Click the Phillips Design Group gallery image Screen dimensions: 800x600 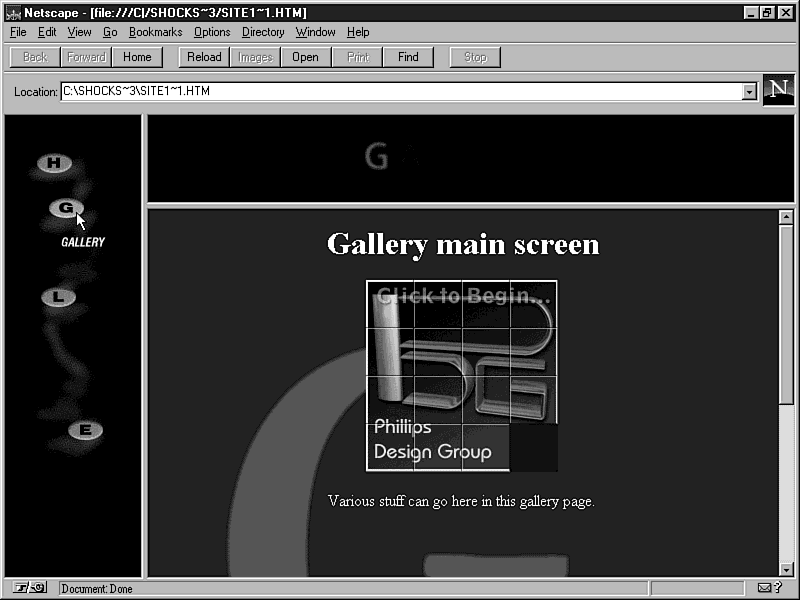pyautogui.click(x=462, y=376)
